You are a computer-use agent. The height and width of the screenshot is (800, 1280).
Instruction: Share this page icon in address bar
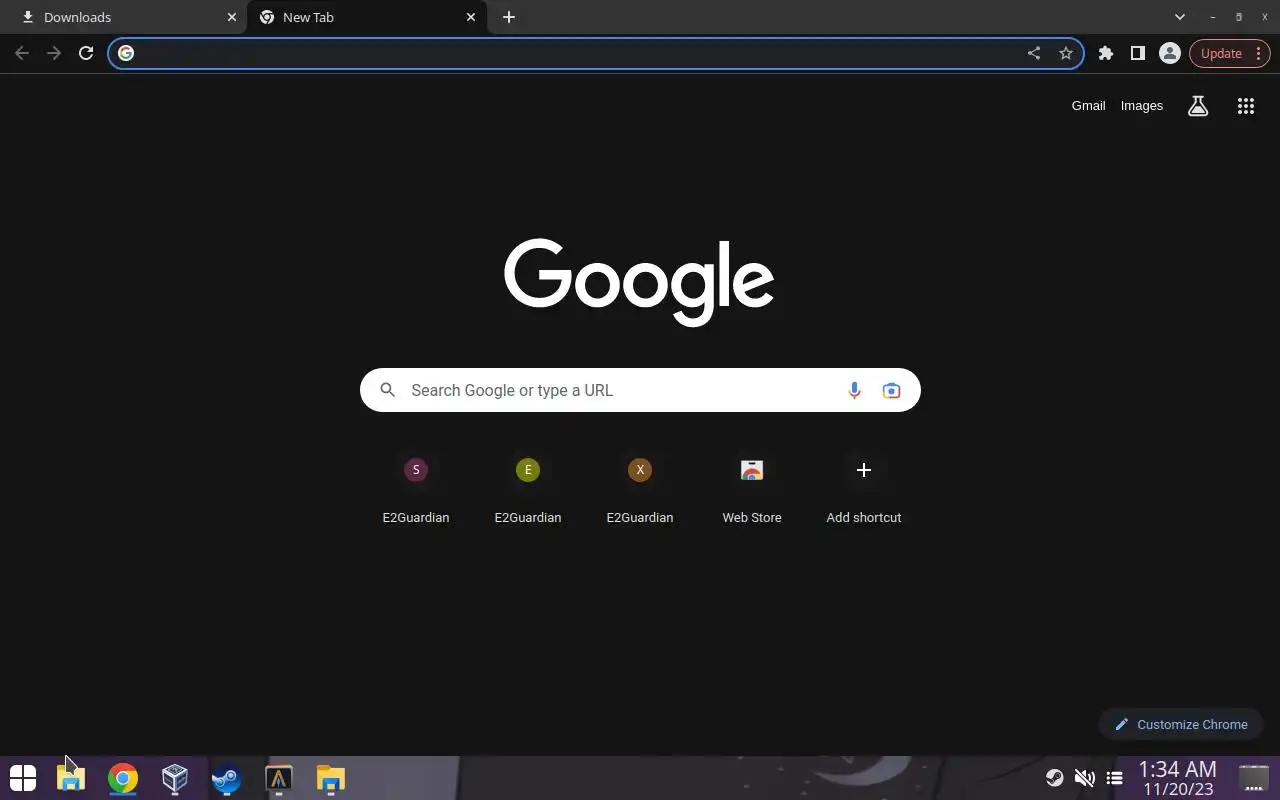coord(1034,53)
